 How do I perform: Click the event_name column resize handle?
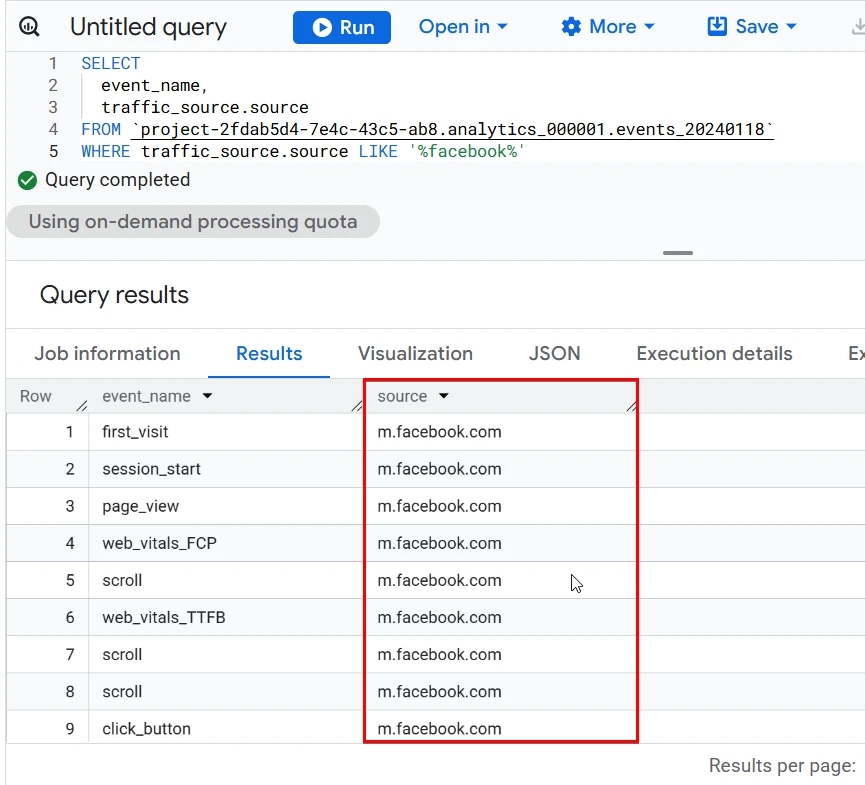[x=357, y=406]
